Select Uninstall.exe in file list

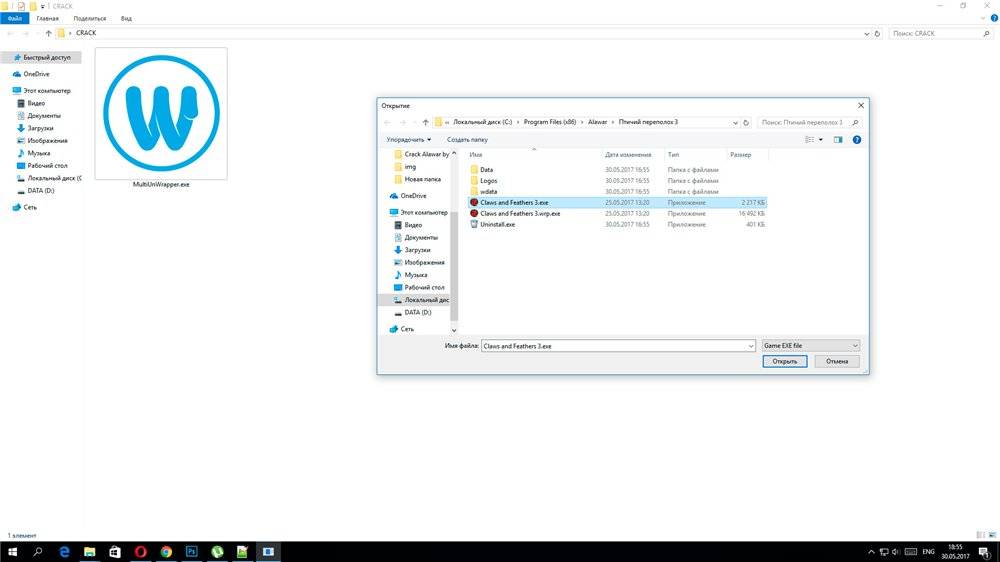(x=617, y=224)
